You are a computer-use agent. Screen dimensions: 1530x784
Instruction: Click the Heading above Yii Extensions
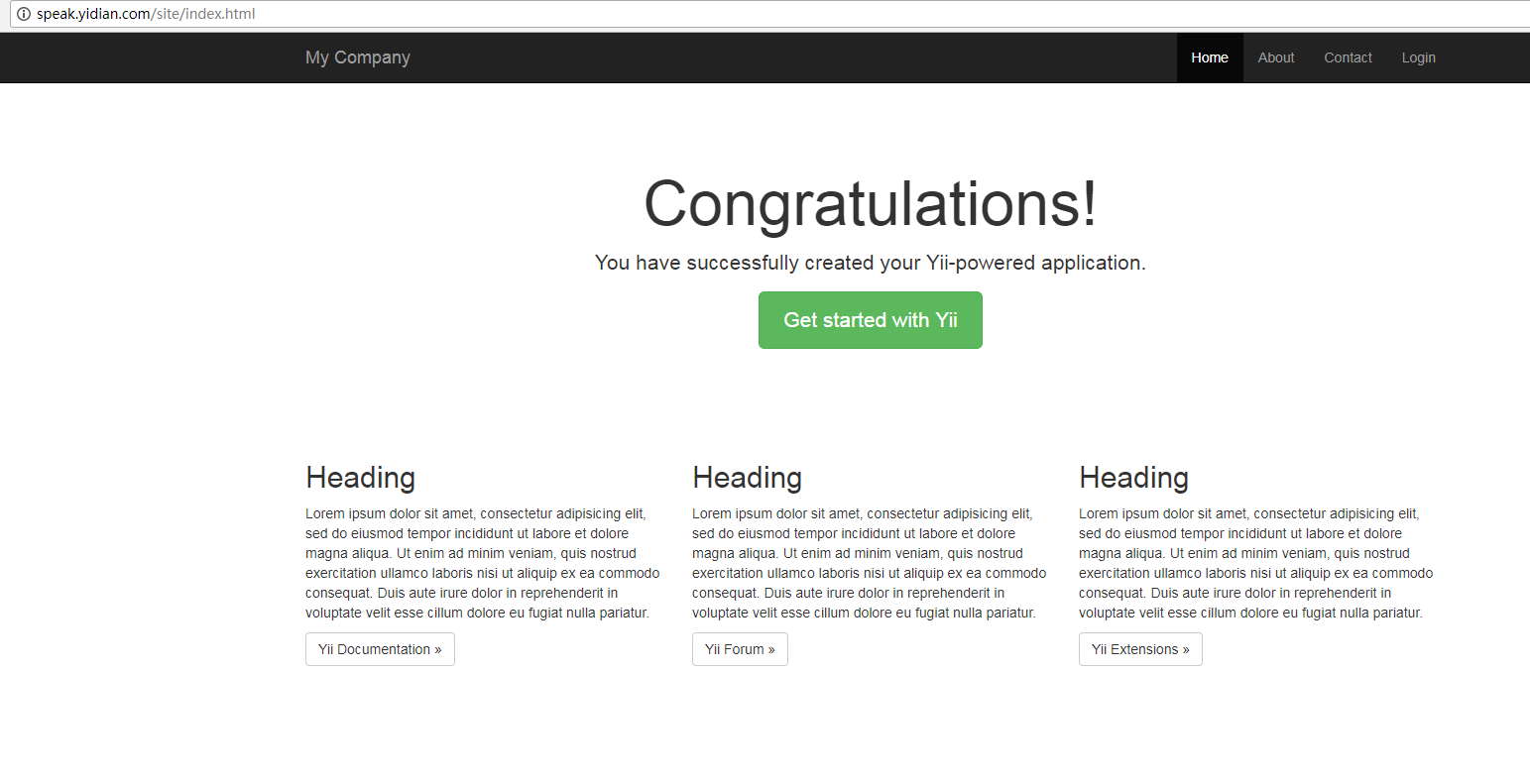(1134, 478)
